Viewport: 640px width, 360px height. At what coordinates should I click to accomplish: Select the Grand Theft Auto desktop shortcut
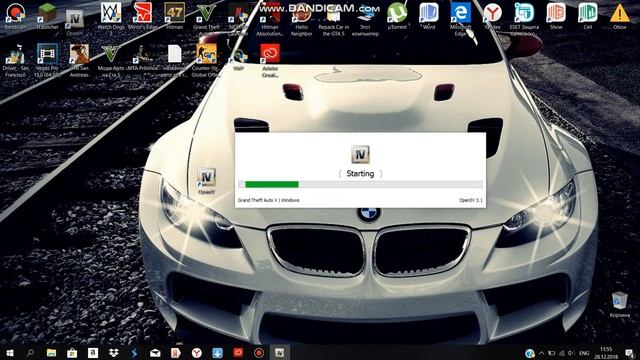(x=206, y=16)
